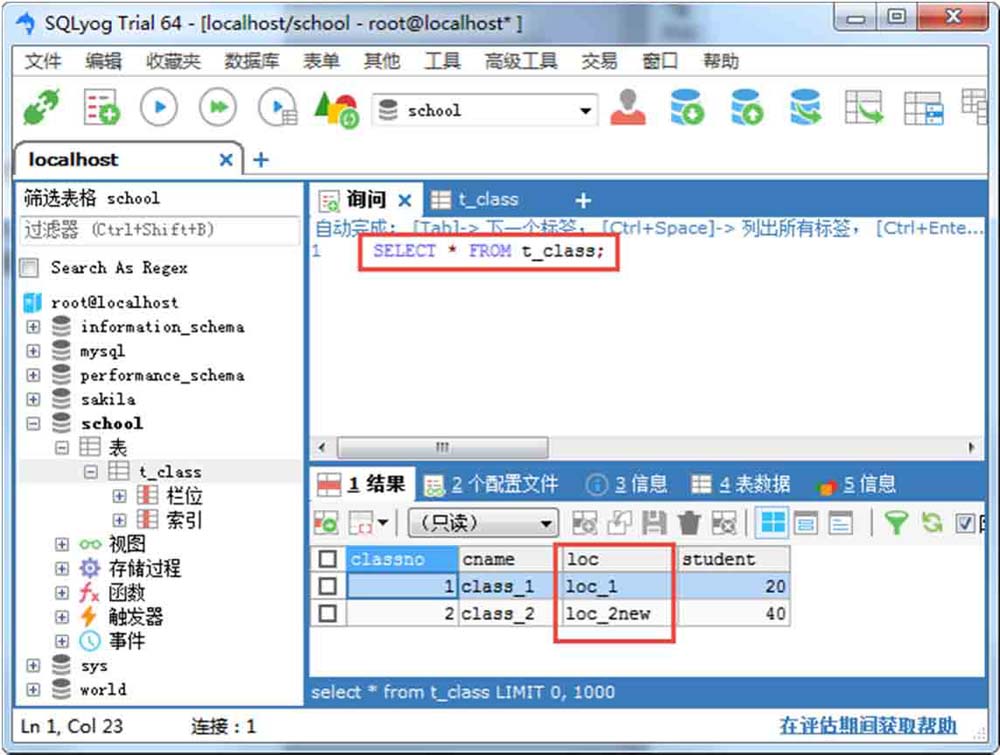Collapse the school database node
Image resolution: width=1000 pixels, height=755 pixels.
click(33, 423)
